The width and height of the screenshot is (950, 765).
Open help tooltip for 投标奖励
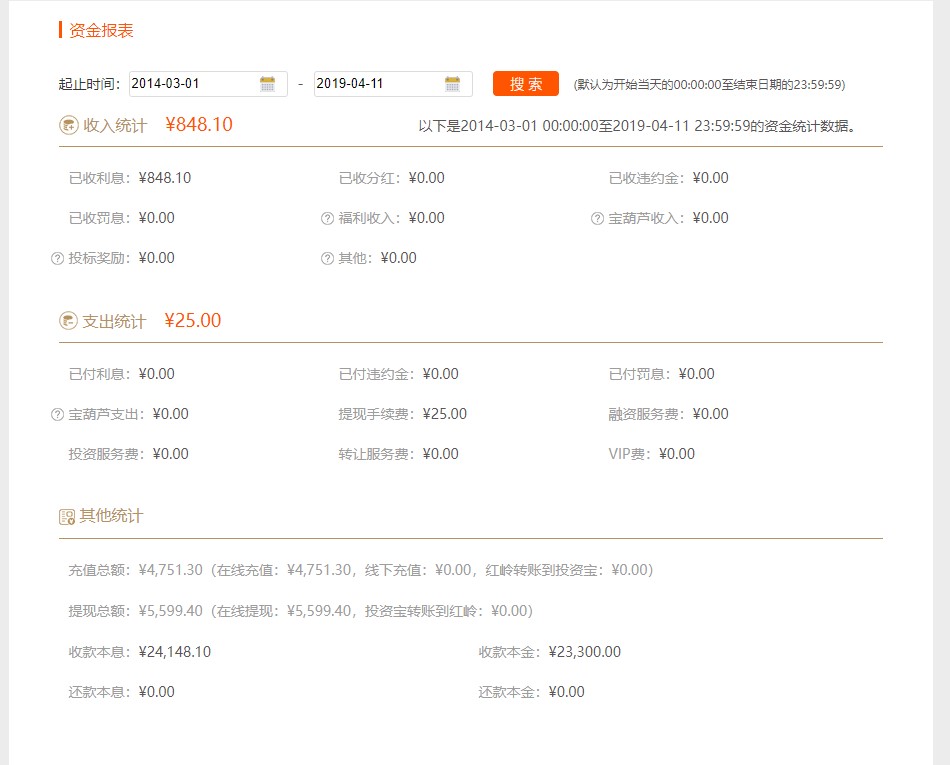[57, 258]
